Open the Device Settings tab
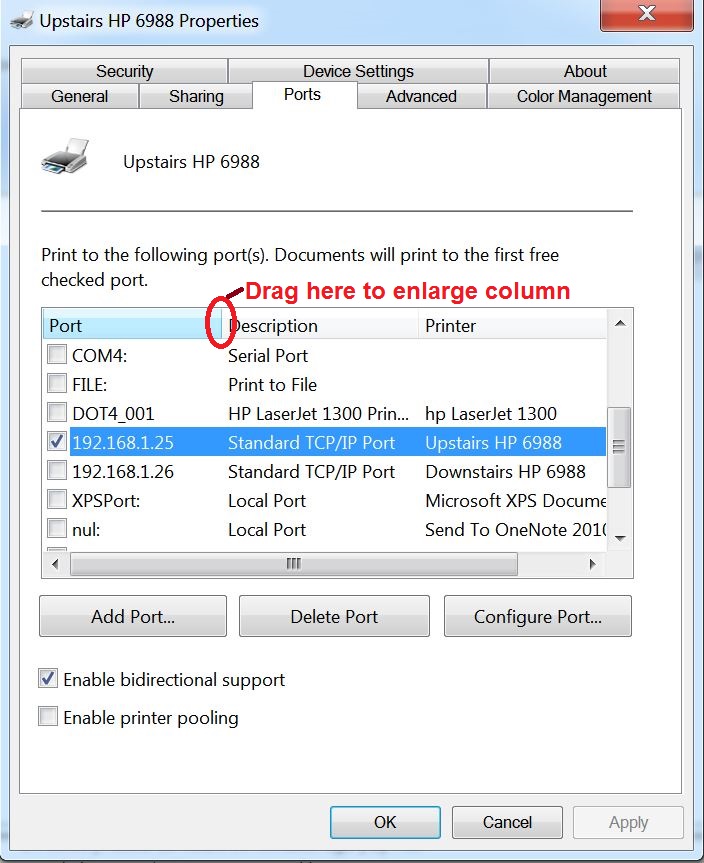 point(358,71)
